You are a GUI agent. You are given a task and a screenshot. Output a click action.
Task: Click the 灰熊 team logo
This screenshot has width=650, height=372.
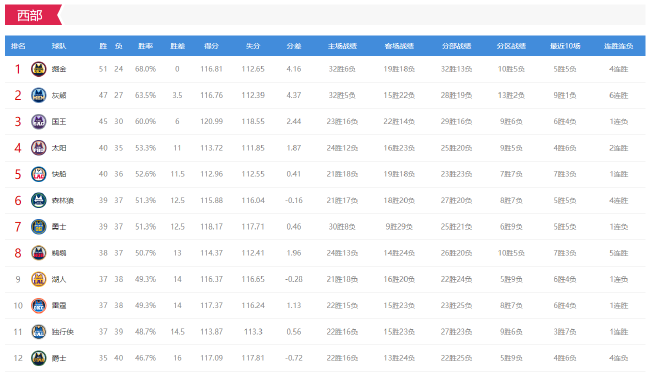[39, 95]
